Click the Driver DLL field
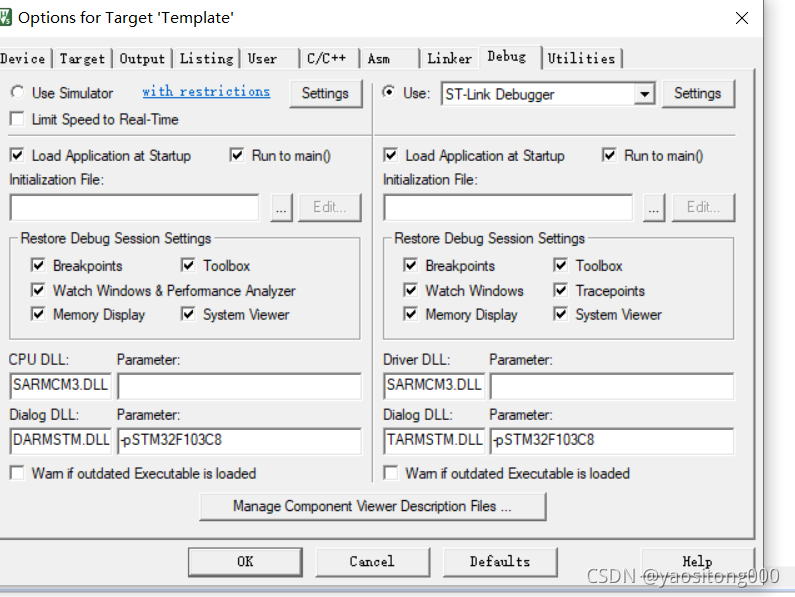This screenshot has height=597, width=795. [x=434, y=385]
